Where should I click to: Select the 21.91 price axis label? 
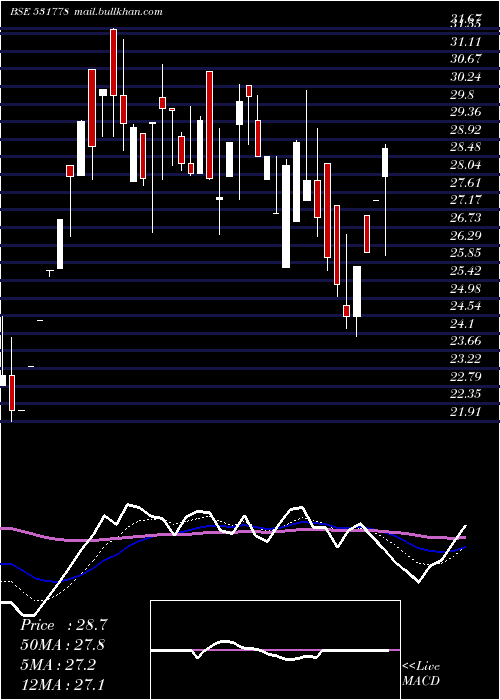click(466, 412)
